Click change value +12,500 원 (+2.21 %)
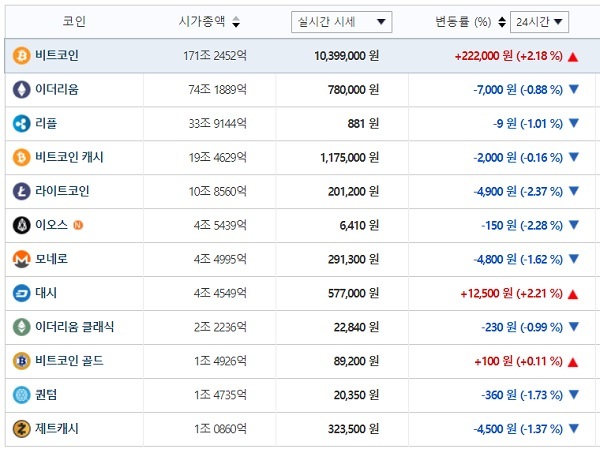Screen dimensions: 600x449 pos(512,294)
